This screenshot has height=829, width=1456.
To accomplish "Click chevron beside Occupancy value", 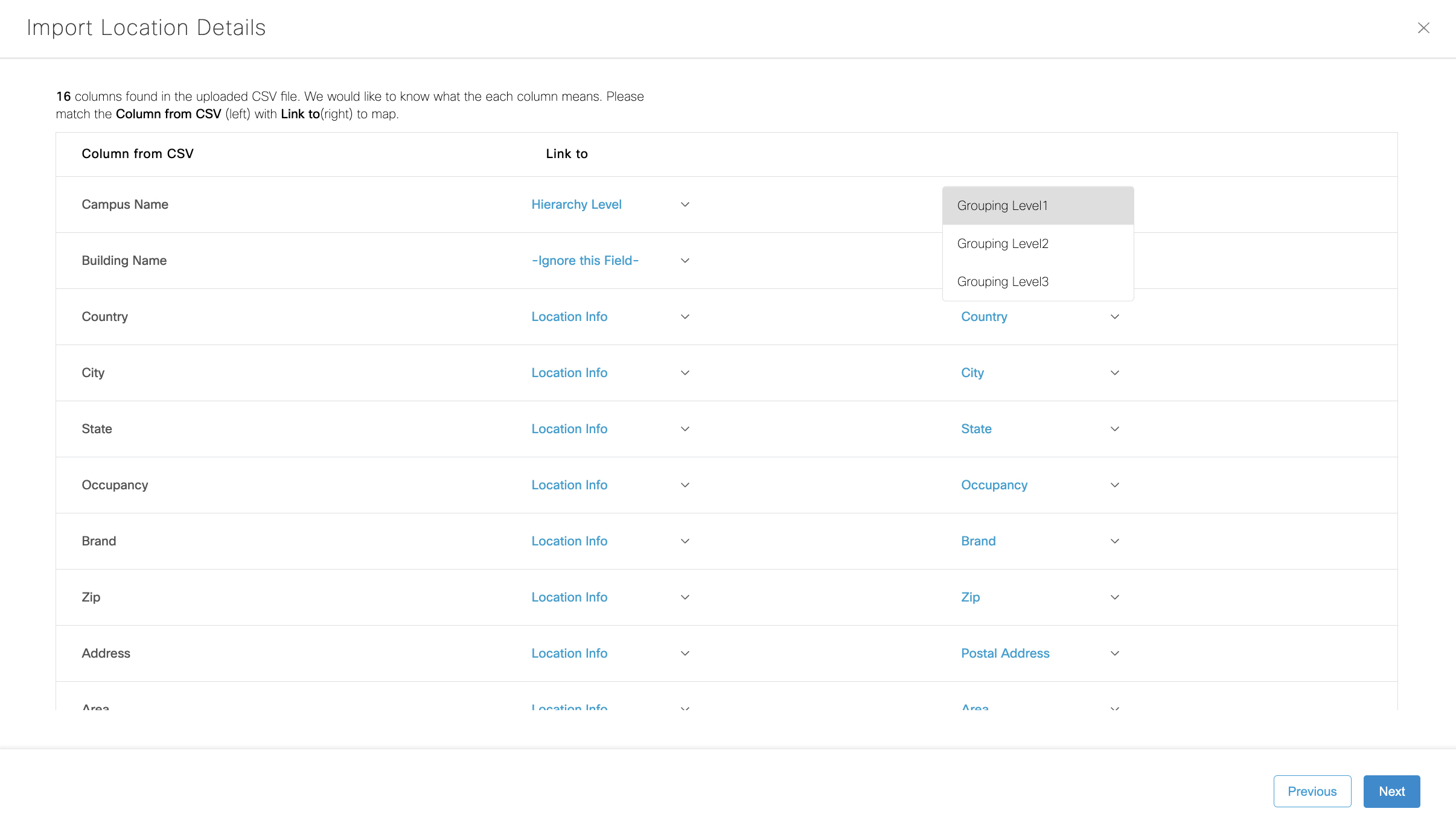I will click(x=1115, y=485).
